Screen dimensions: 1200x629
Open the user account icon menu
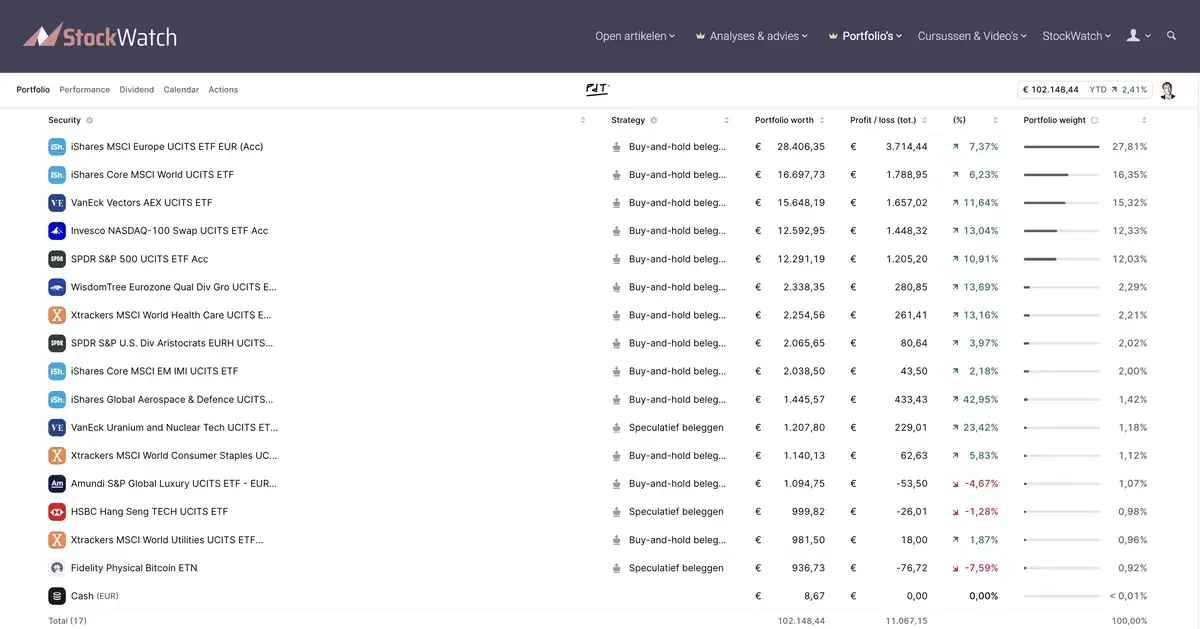(1138, 35)
